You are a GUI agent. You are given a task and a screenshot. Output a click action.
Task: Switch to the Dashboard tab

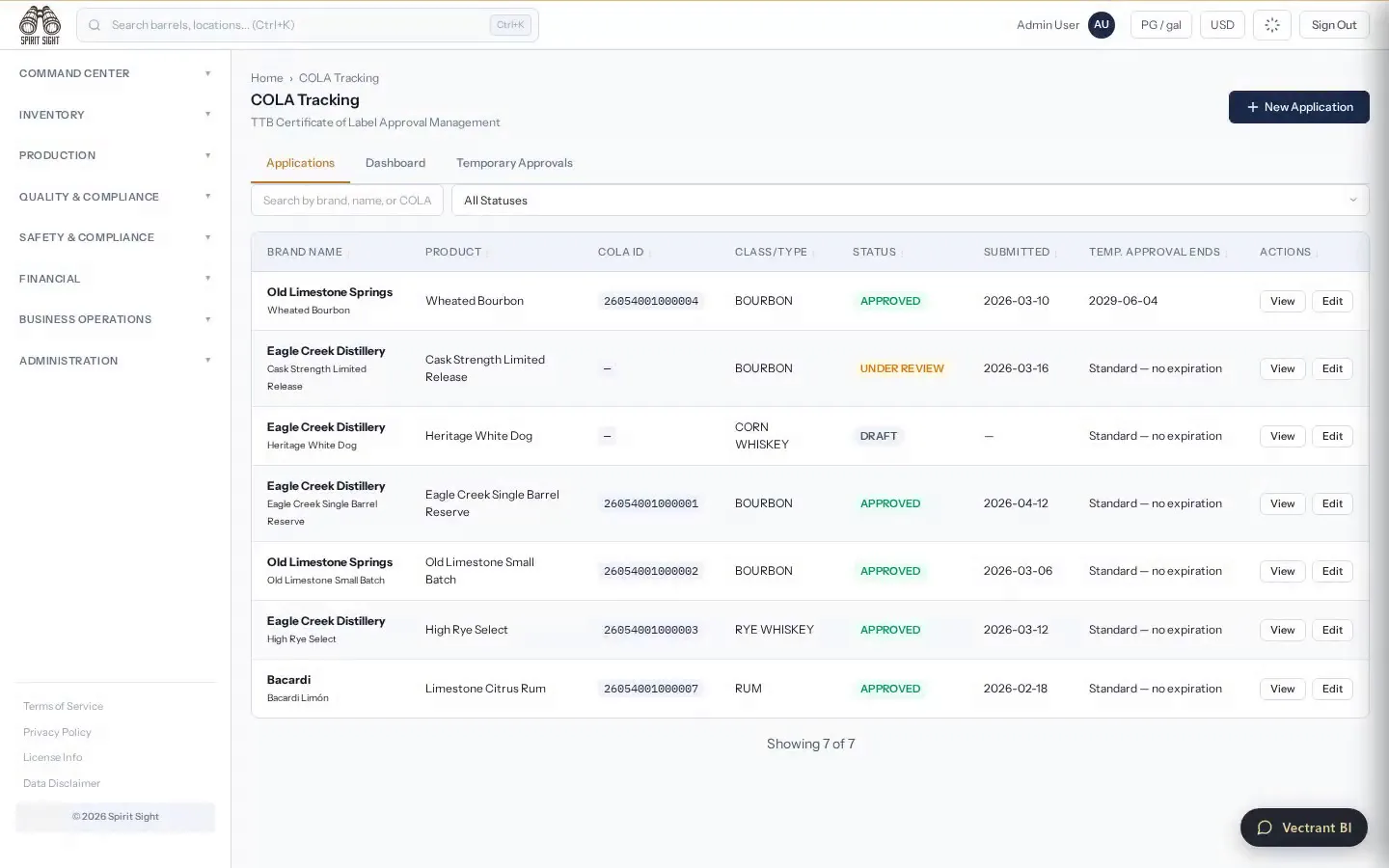(395, 163)
